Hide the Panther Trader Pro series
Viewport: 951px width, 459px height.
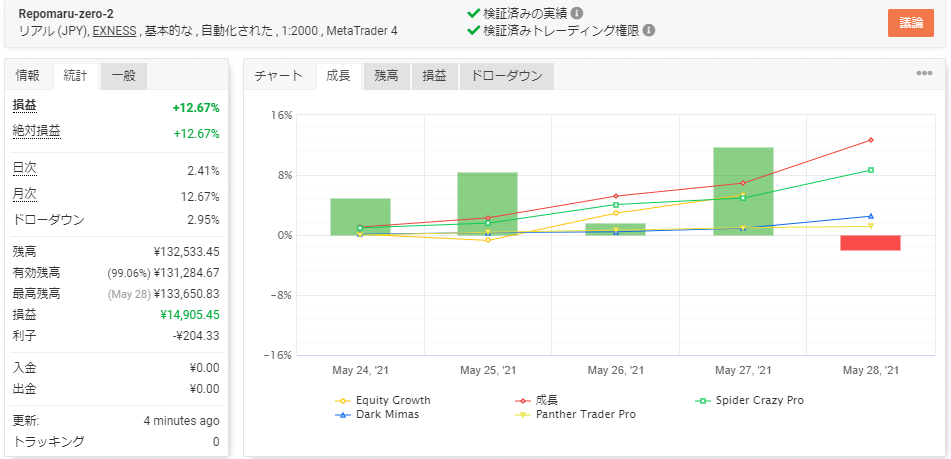tap(585, 414)
